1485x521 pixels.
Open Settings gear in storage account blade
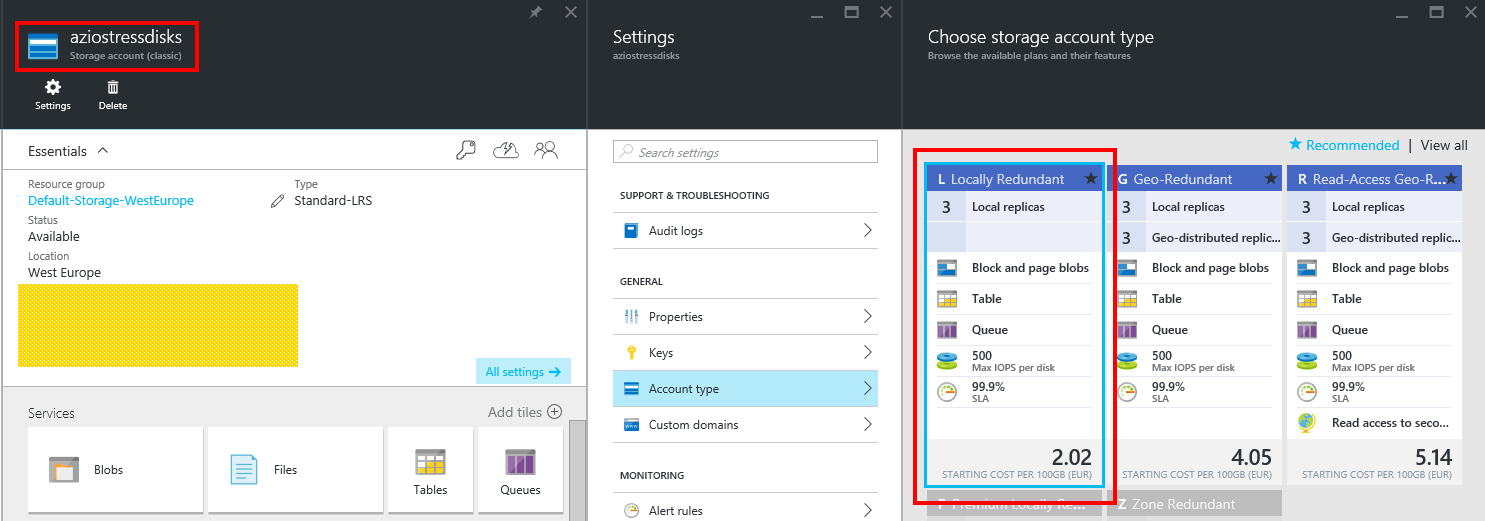[53, 87]
